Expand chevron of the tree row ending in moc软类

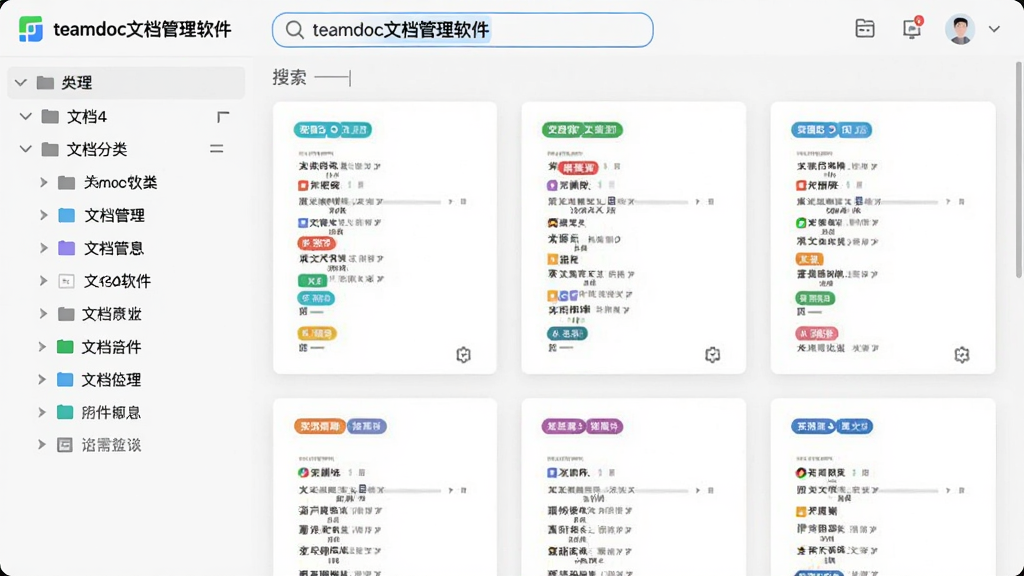point(43,182)
